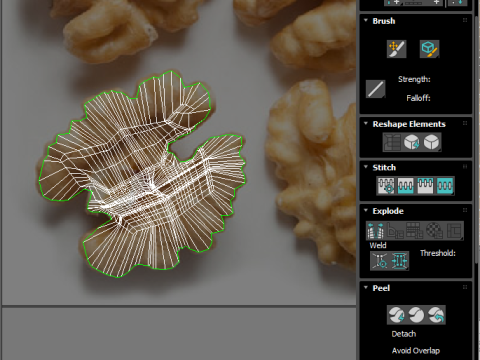Click Stitch to Target icon
Image resolution: width=480 pixels, height=360 pixels.
click(386, 186)
